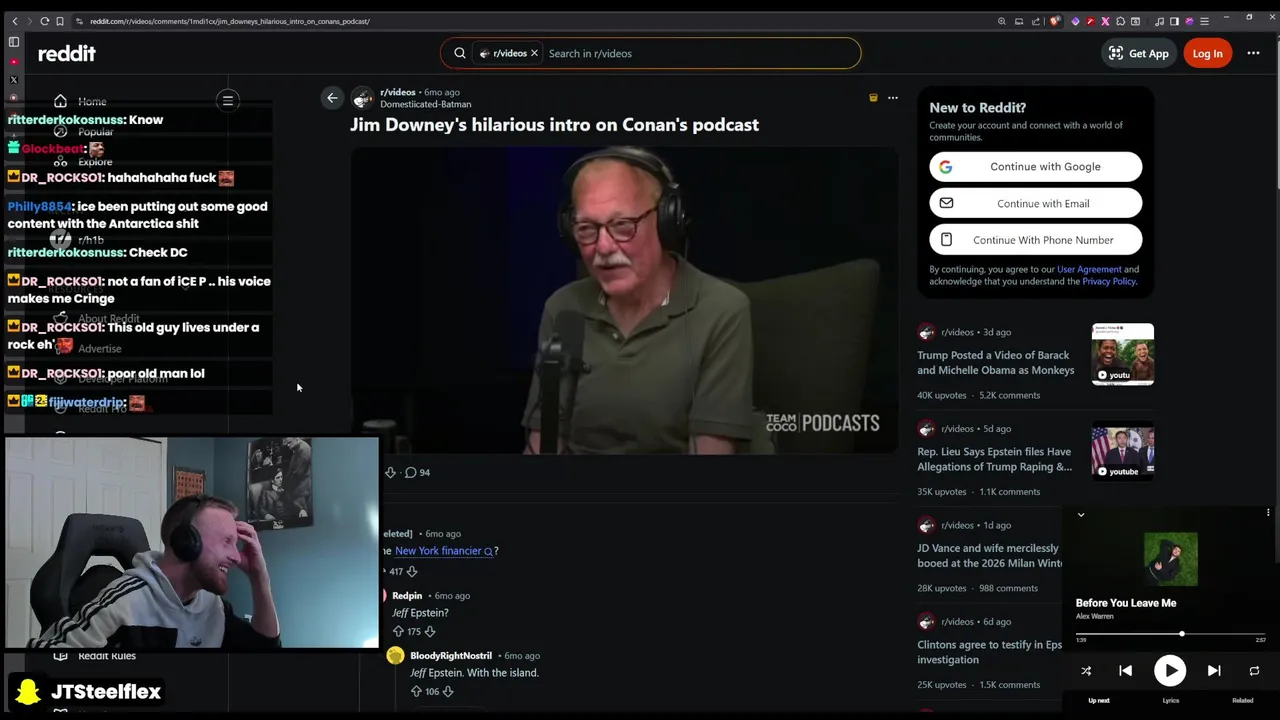The width and height of the screenshot is (1280, 720).
Task: Upvote Redpin's comment
Action: coord(398,631)
